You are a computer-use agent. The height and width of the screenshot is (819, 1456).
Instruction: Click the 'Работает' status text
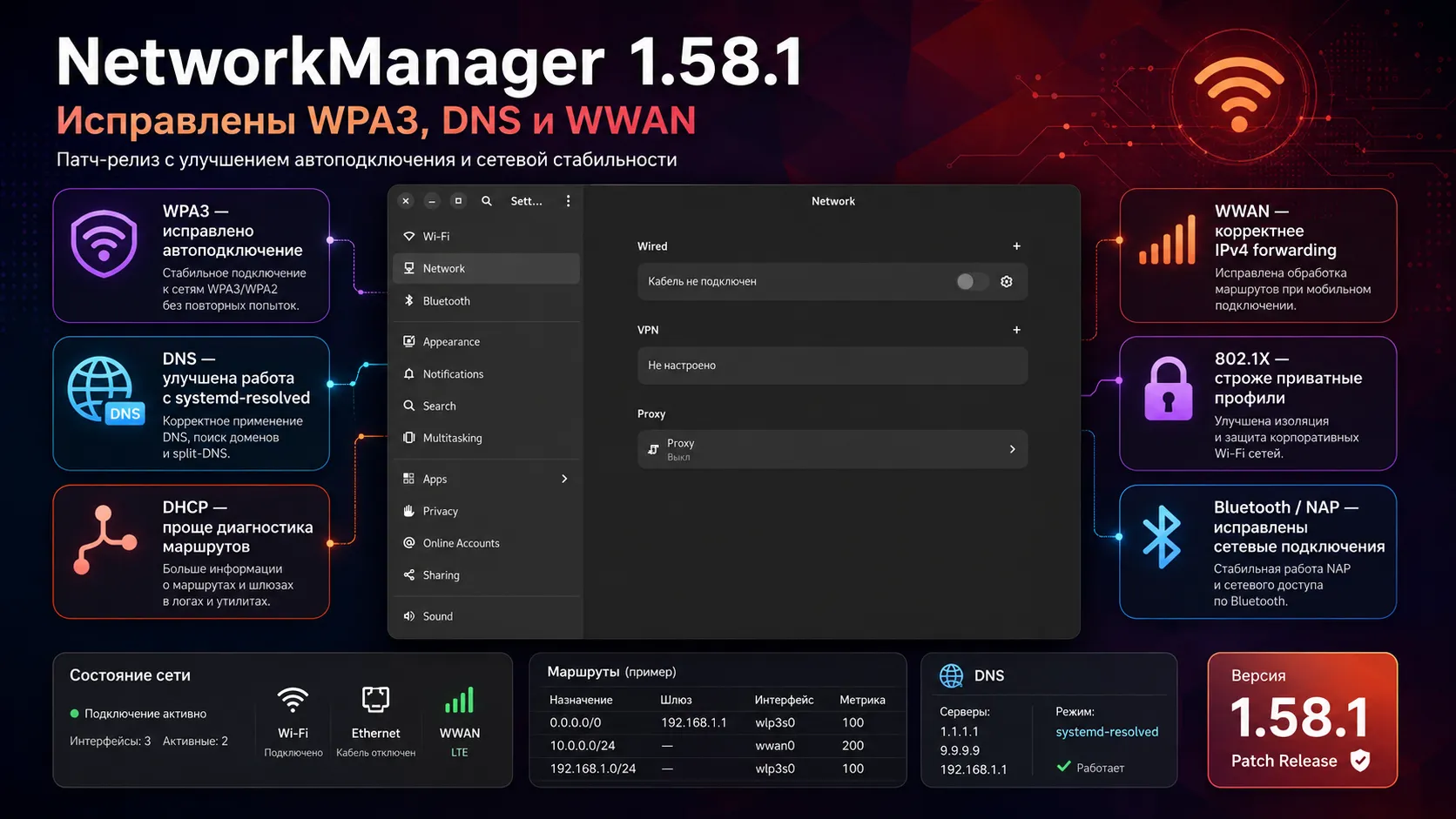click(1100, 768)
